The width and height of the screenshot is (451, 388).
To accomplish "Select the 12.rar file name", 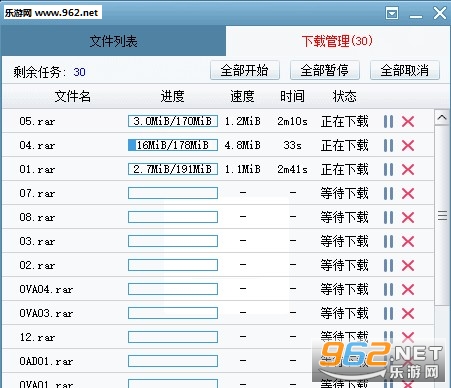I will pos(37,337).
